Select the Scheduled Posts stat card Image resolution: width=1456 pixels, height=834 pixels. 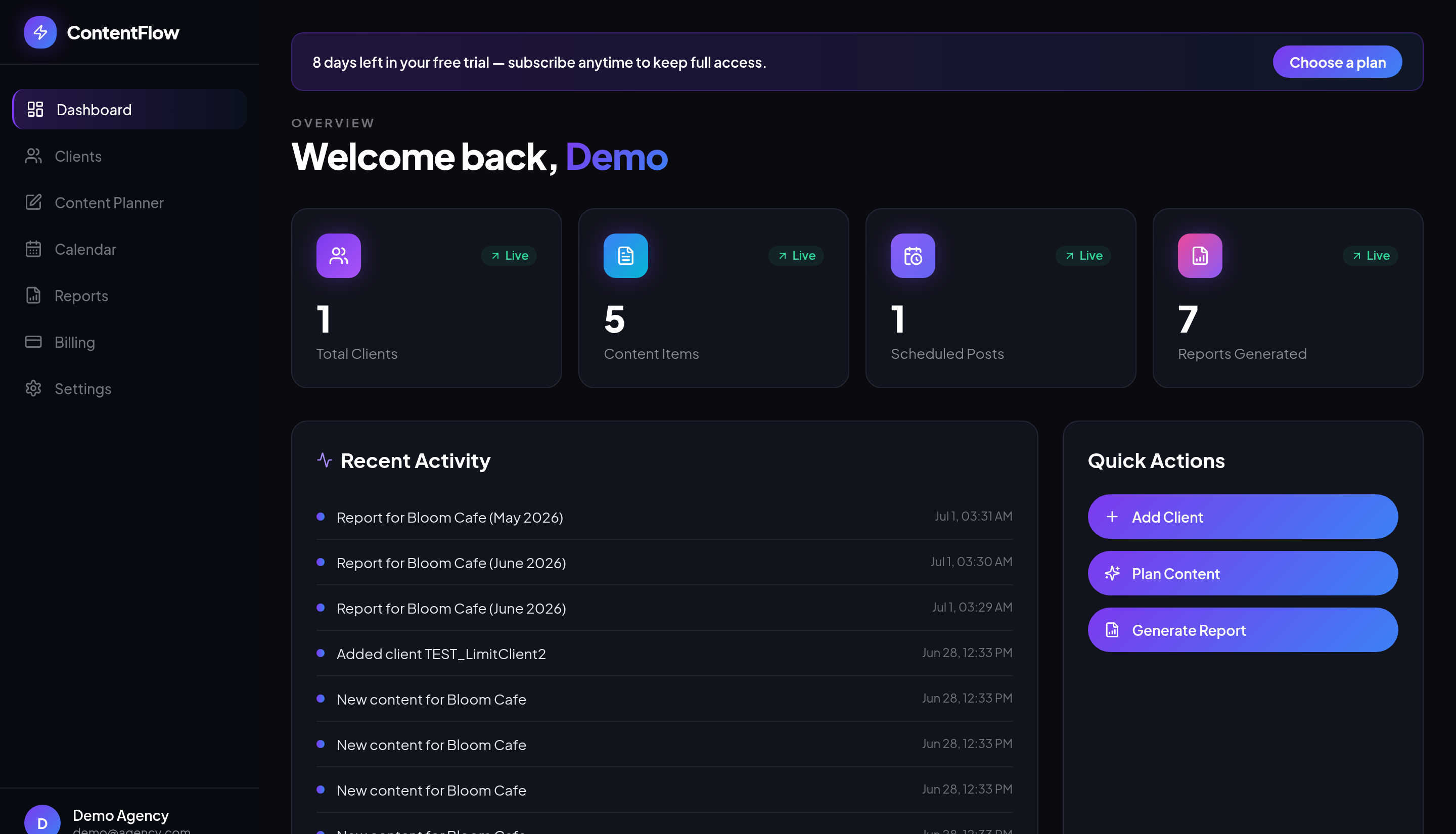(x=1000, y=298)
